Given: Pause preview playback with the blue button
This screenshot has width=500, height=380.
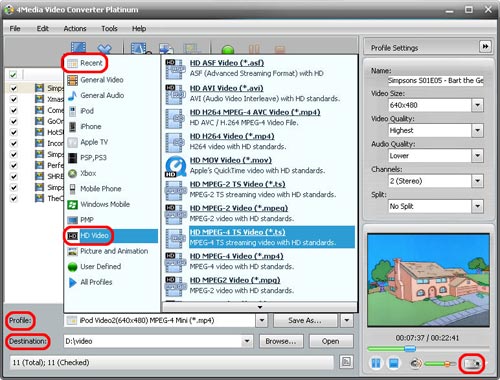Looking at the screenshot, I should [x=376, y=363].
